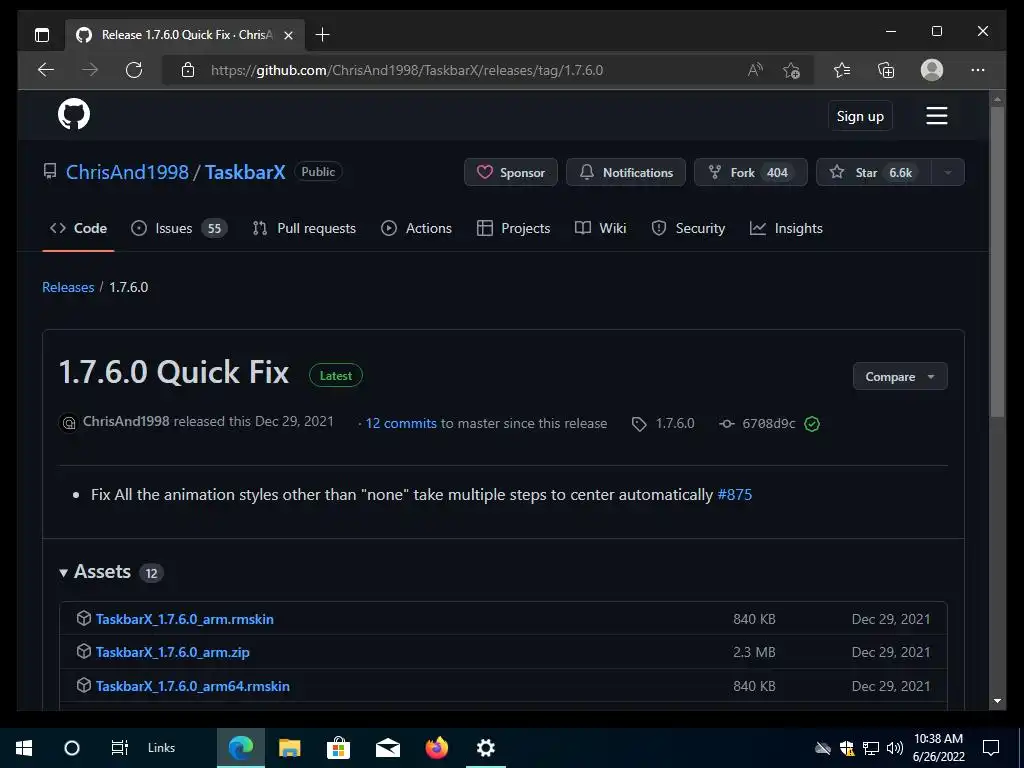Open Task View in taskbar
The height and width of the screenshot is (768, 1024).
click(120, 748)
